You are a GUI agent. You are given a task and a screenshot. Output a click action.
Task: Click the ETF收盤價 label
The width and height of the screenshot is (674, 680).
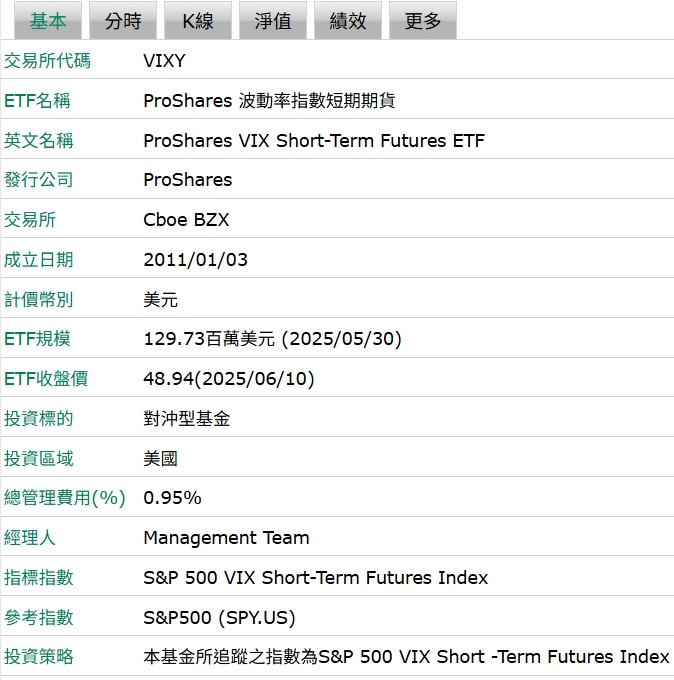click(x=46, y=379)
